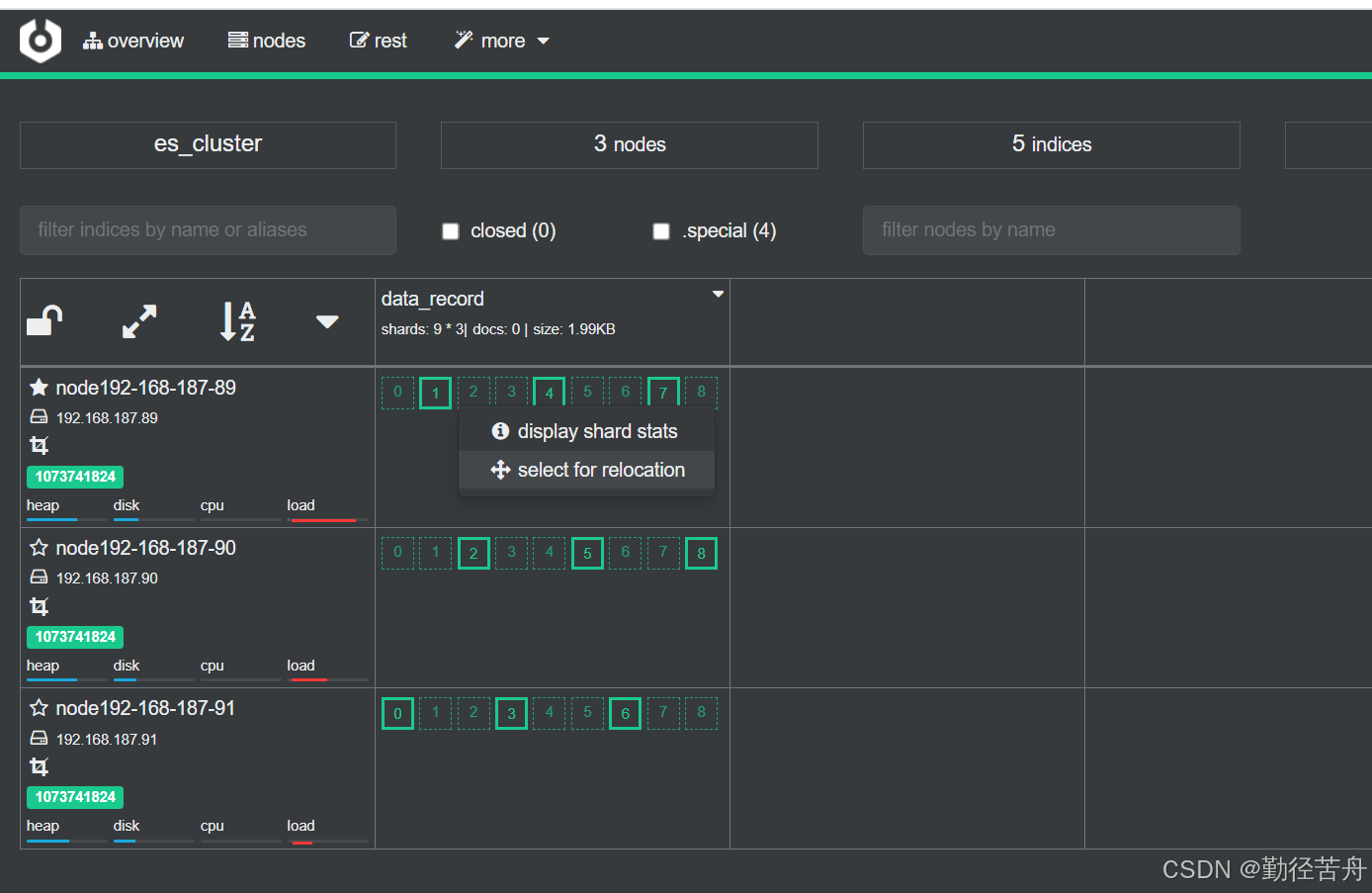This screenshot has width=1372, height=893.
Task: Select primary shard 4 on node 89
Action: tap(549, 393)
